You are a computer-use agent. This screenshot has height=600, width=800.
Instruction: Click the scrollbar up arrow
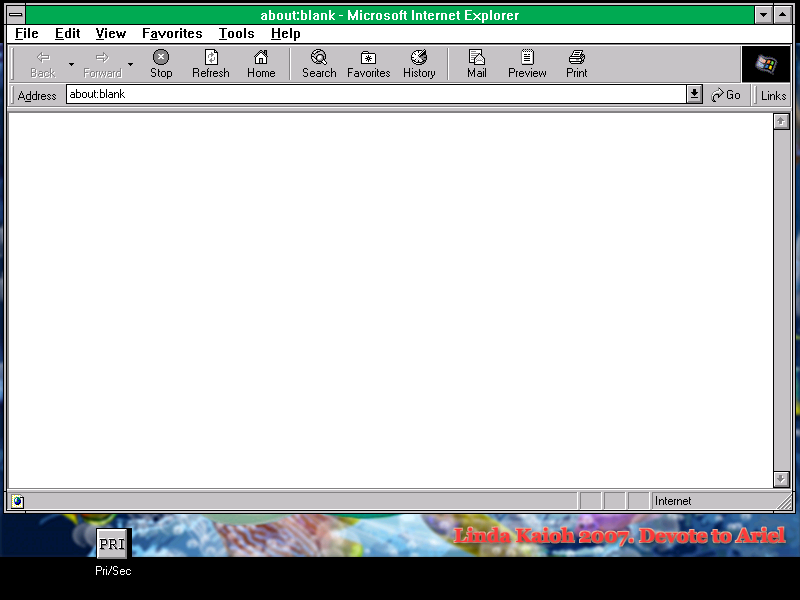[781, 121]
